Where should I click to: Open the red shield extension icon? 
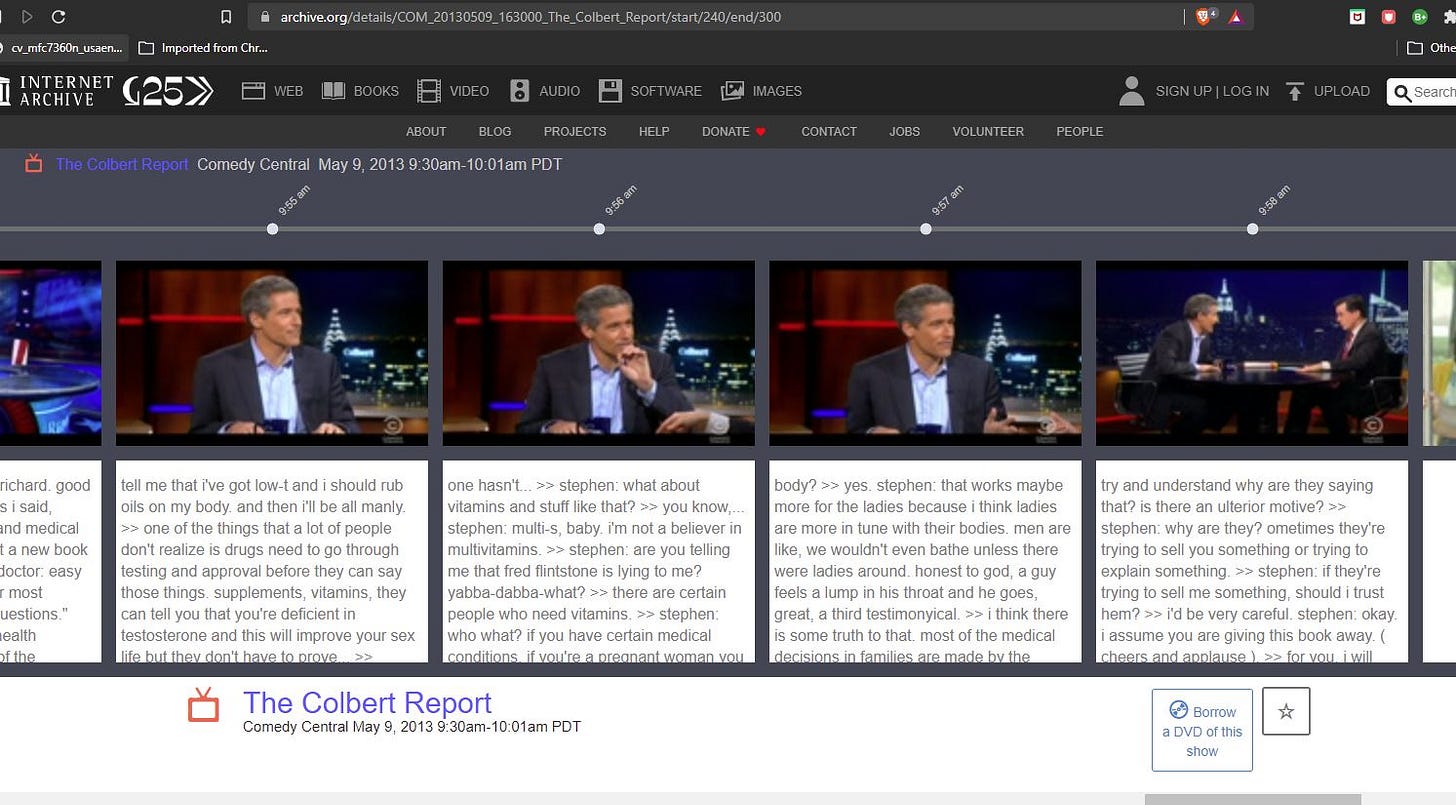click(1388, 17)
